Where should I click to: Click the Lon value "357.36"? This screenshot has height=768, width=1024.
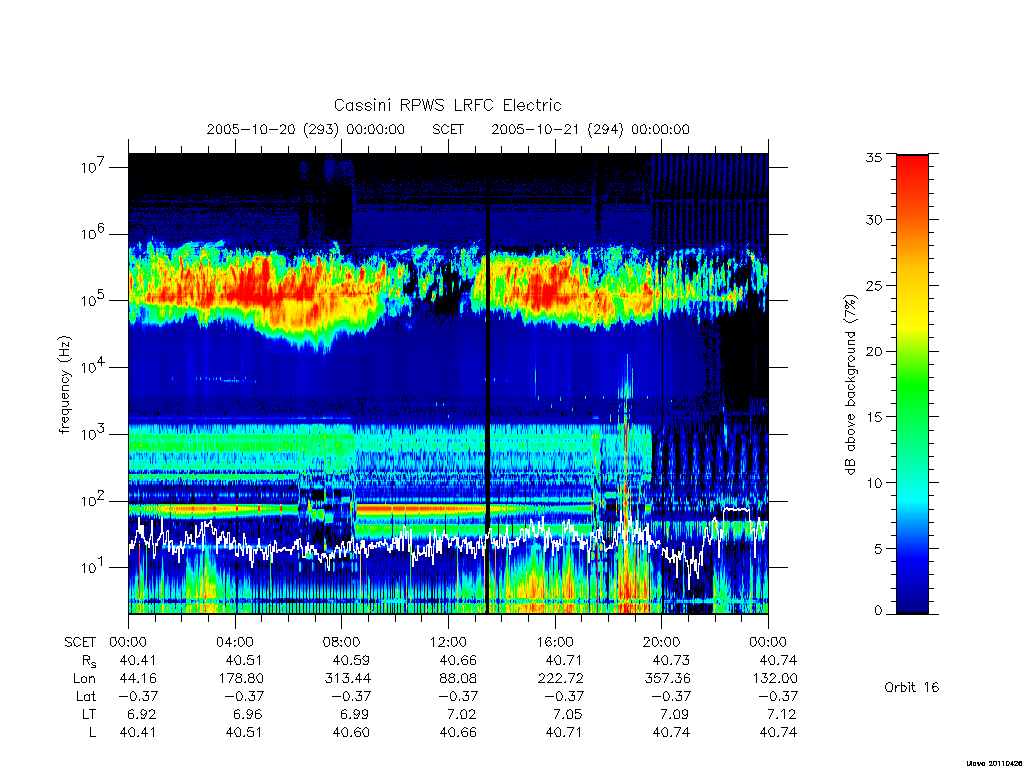click(667, 679)
